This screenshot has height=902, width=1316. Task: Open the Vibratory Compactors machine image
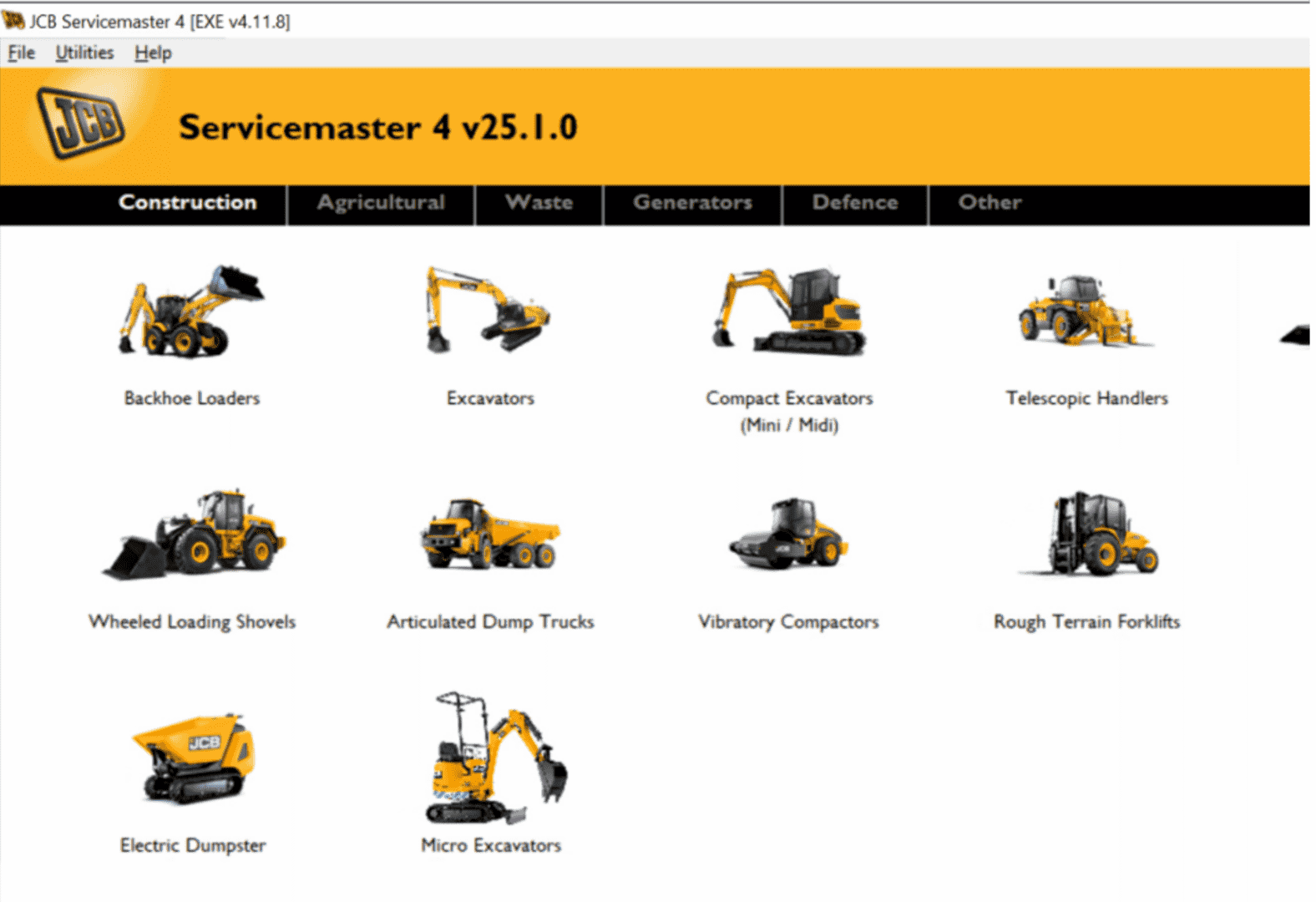(788, 534)
